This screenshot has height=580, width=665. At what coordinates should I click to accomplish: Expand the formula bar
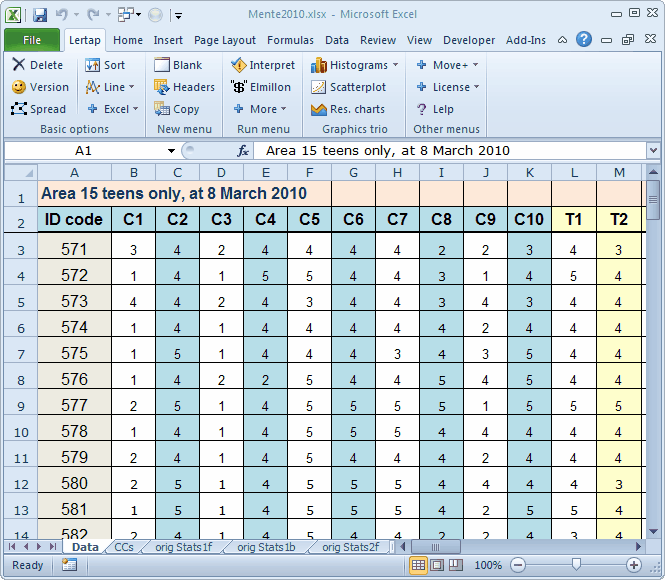[653, 150]
